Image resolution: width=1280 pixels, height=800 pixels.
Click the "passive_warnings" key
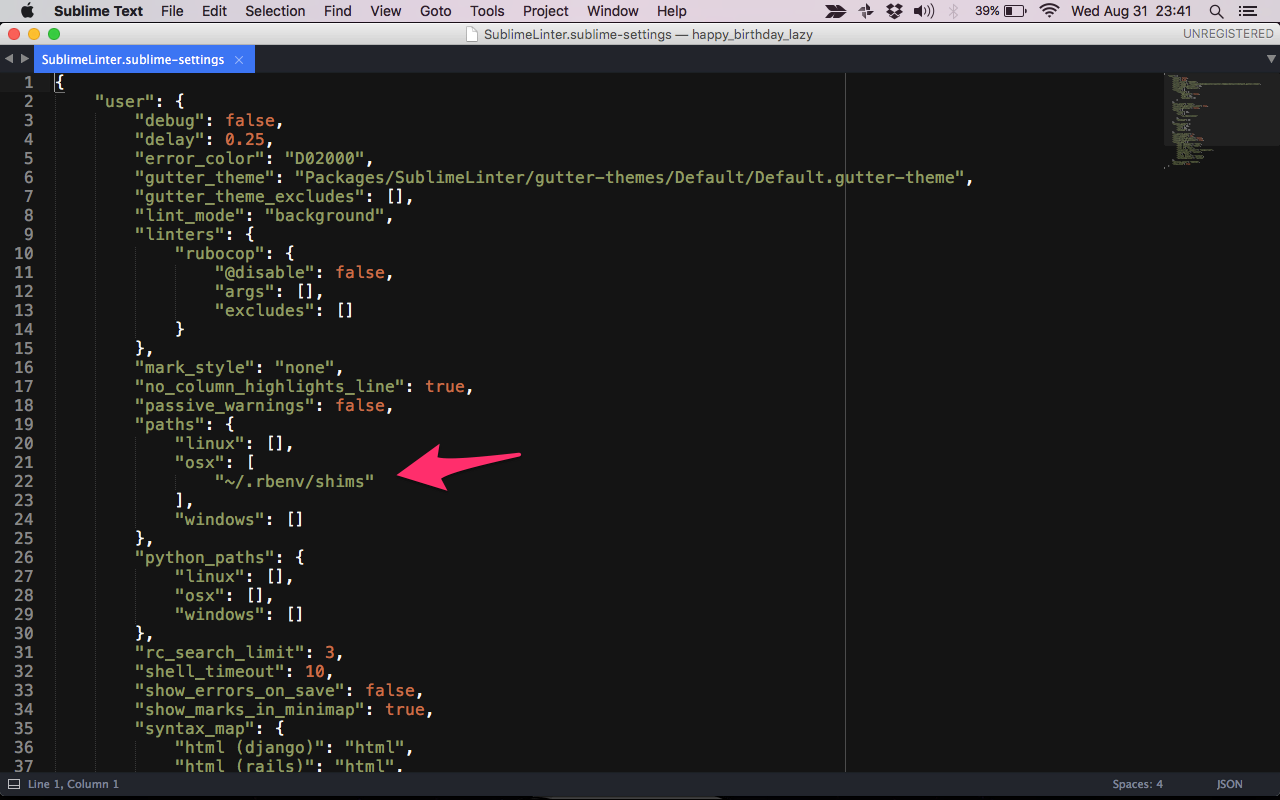click(x=225, y=405)
